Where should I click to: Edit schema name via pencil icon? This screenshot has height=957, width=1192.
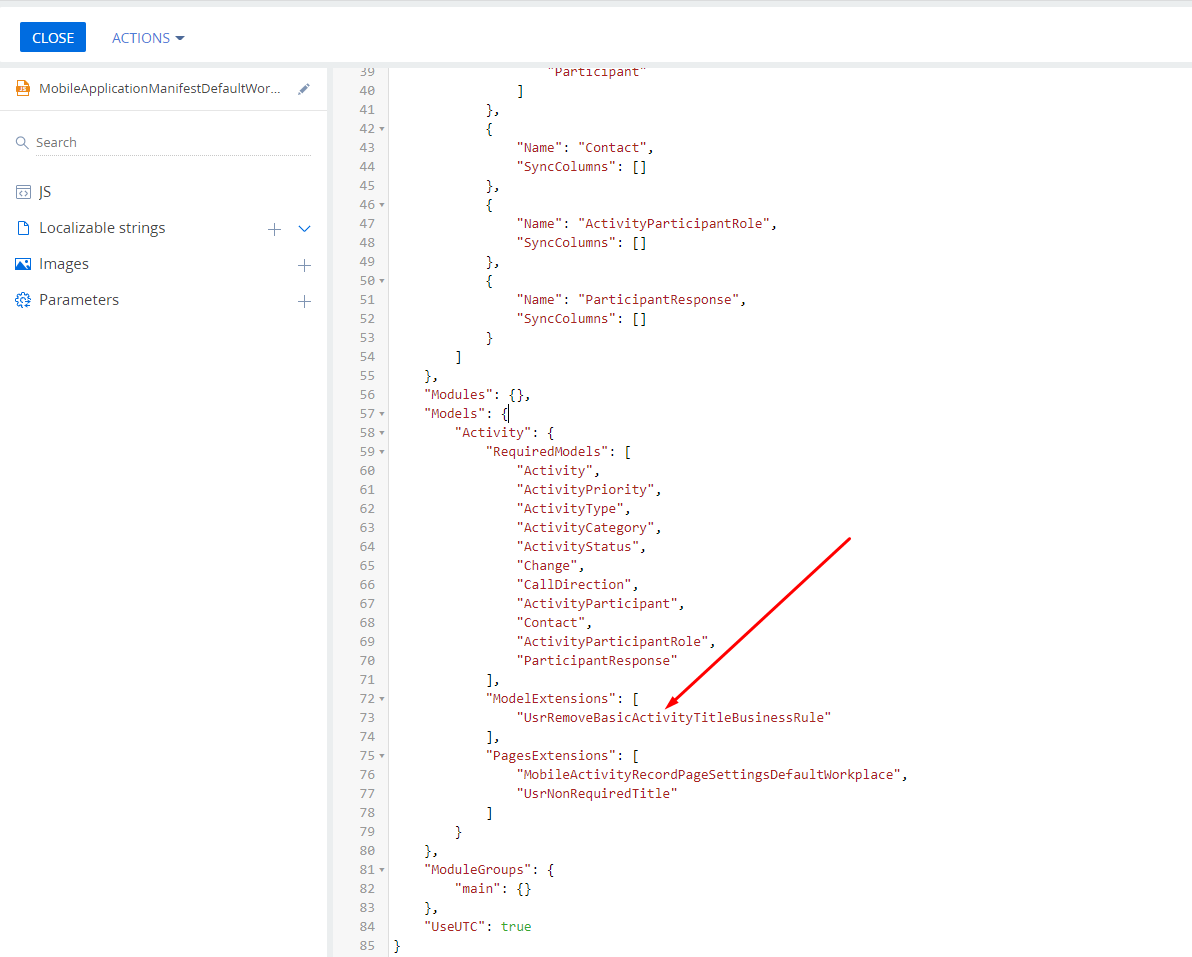[304, 89]
